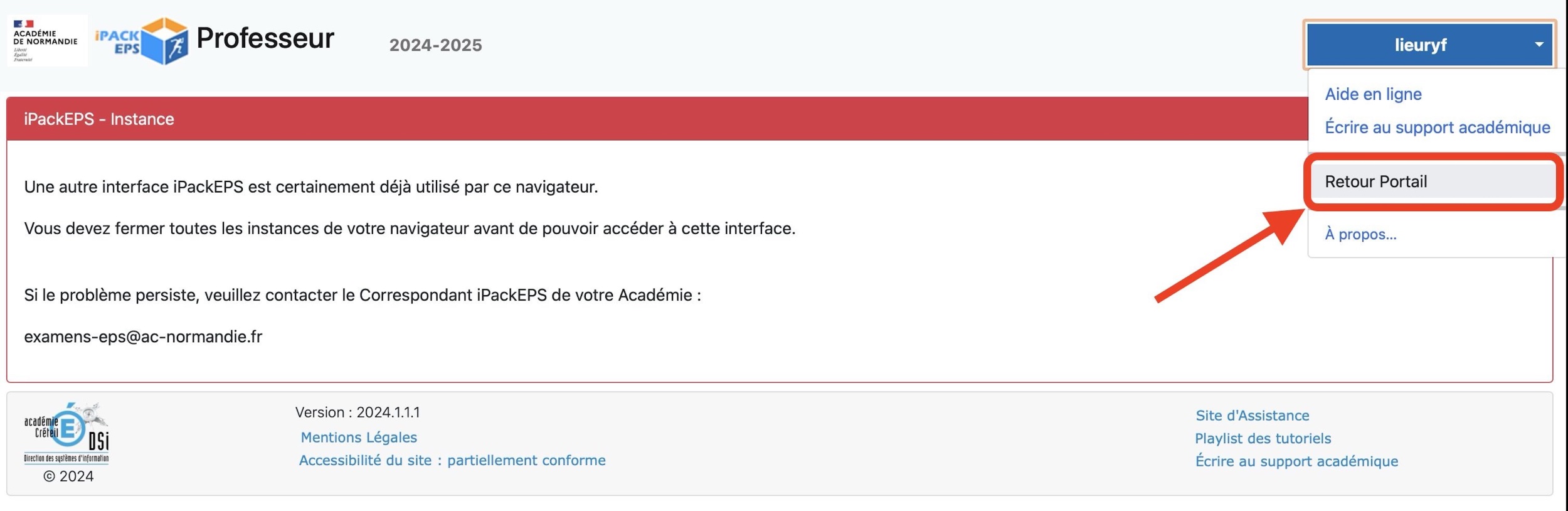The image size is (1568, 511).
Task: Click the caret arrow on lieuryf button
Action: (x=1539, y=45)
